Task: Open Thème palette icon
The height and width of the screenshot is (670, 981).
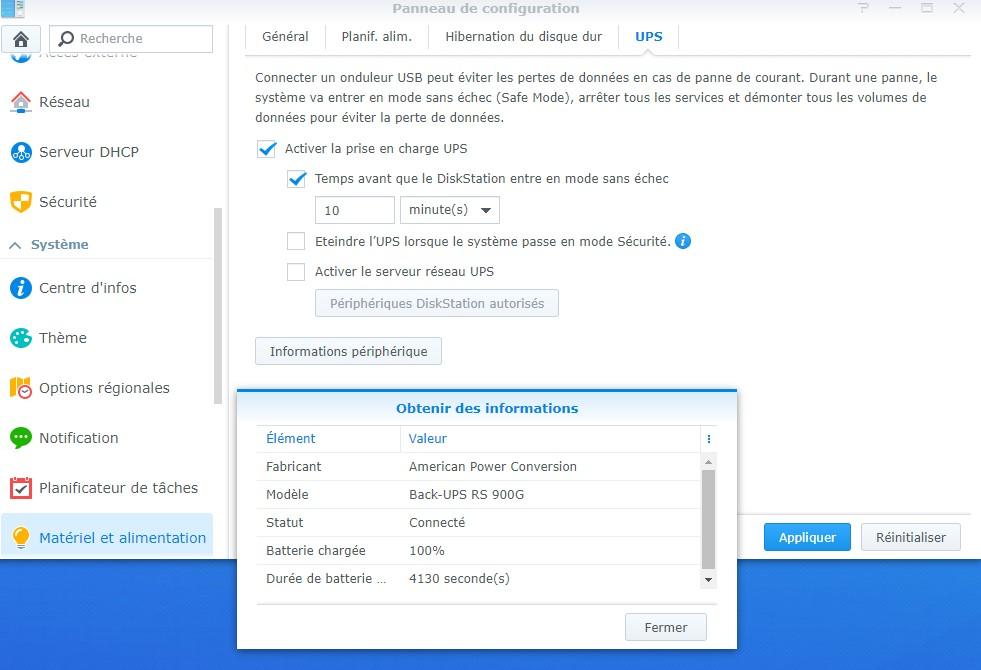Action: click(21, 338)
